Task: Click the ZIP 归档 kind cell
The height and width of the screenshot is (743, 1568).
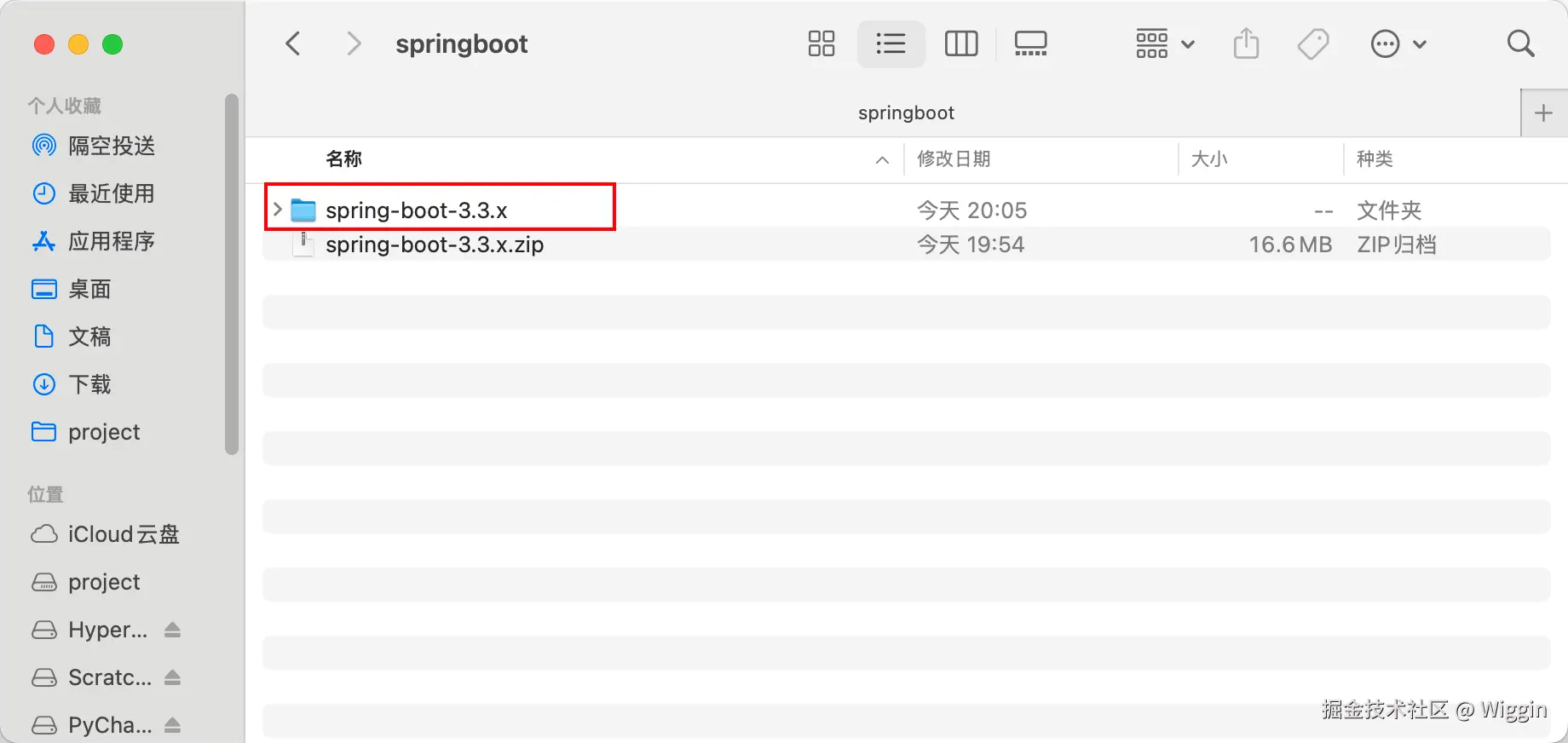Action: [1397, 245]
